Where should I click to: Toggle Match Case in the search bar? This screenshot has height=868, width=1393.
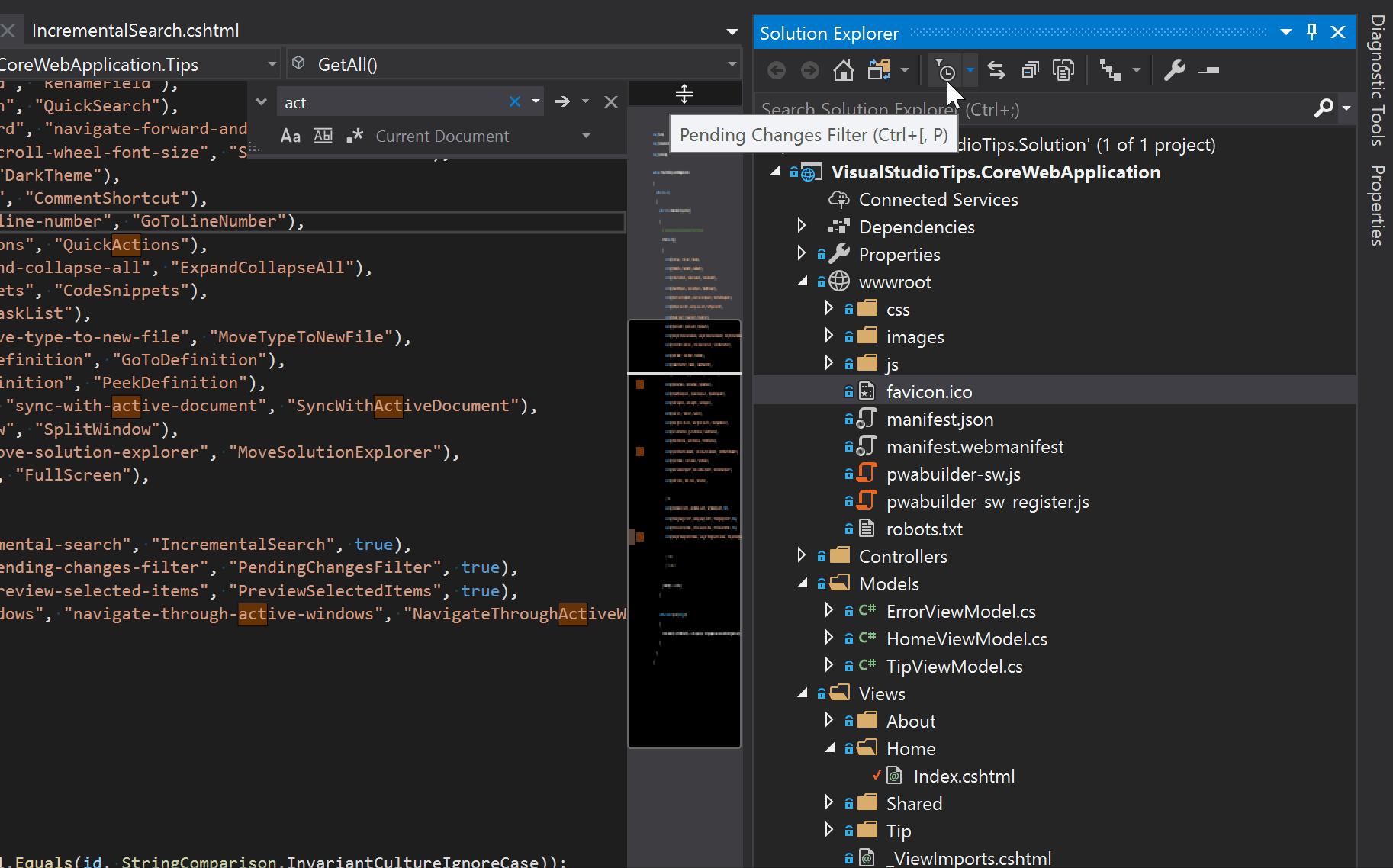[291, 135]
